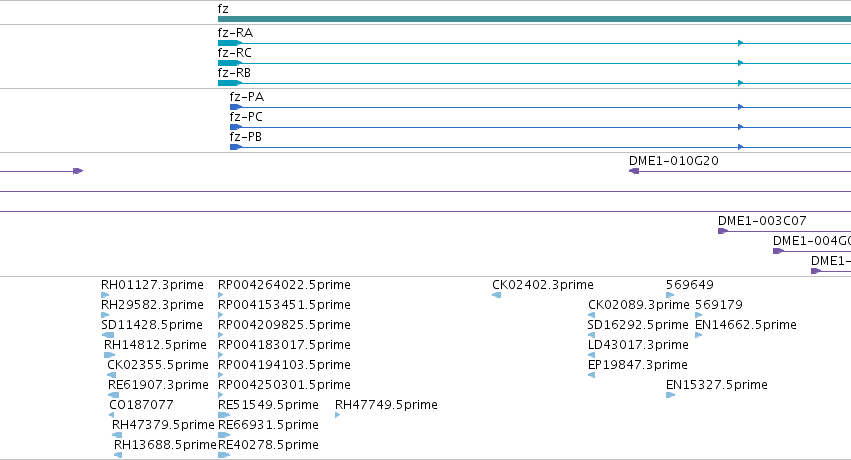The height and width of the screenshot is (460, 851).
Task: Click the EP19847.3prime EST arrow
Action: pyautogui.click(x=592, y=375)
